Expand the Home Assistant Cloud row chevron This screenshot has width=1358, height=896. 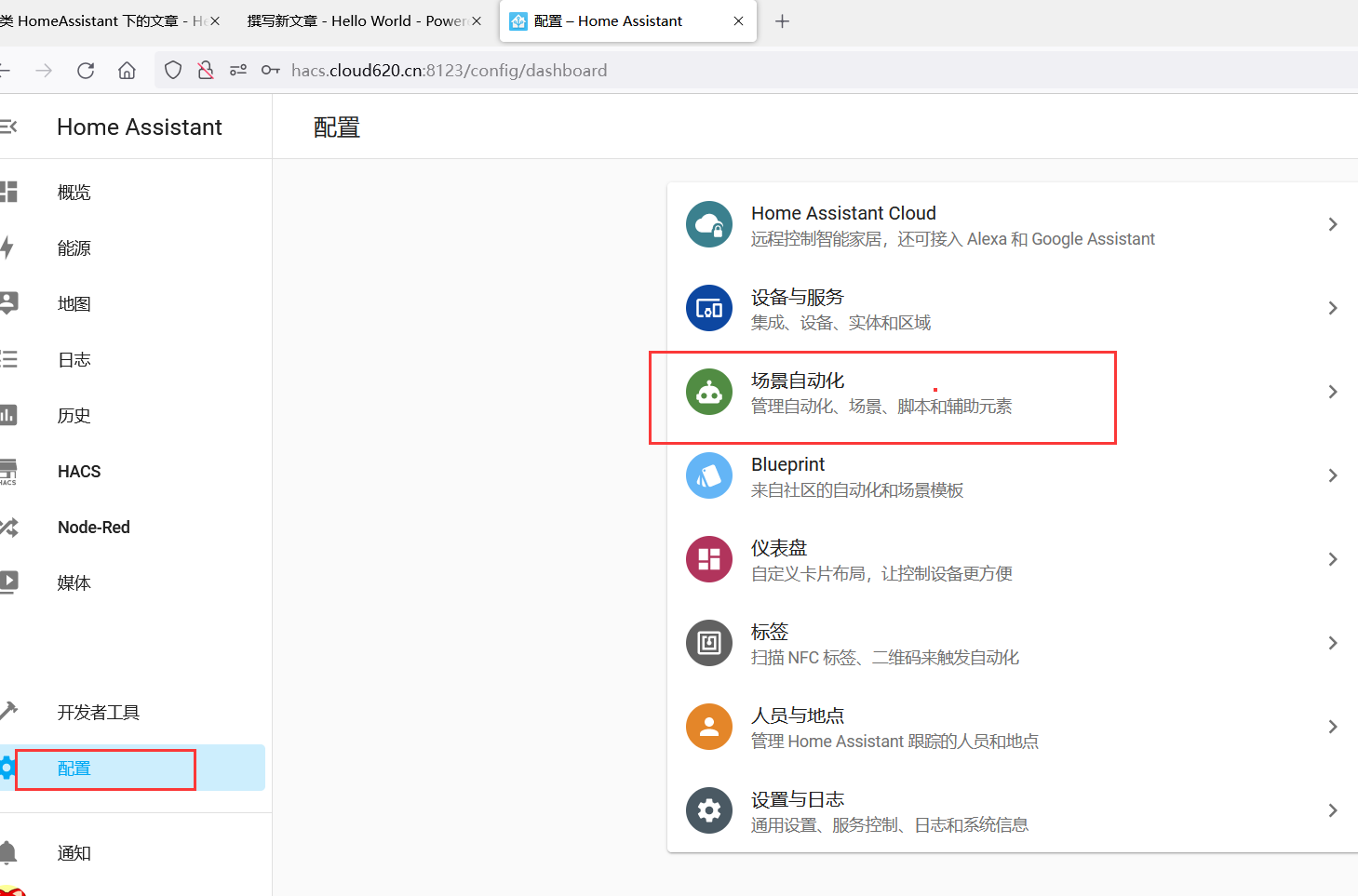1332,224
